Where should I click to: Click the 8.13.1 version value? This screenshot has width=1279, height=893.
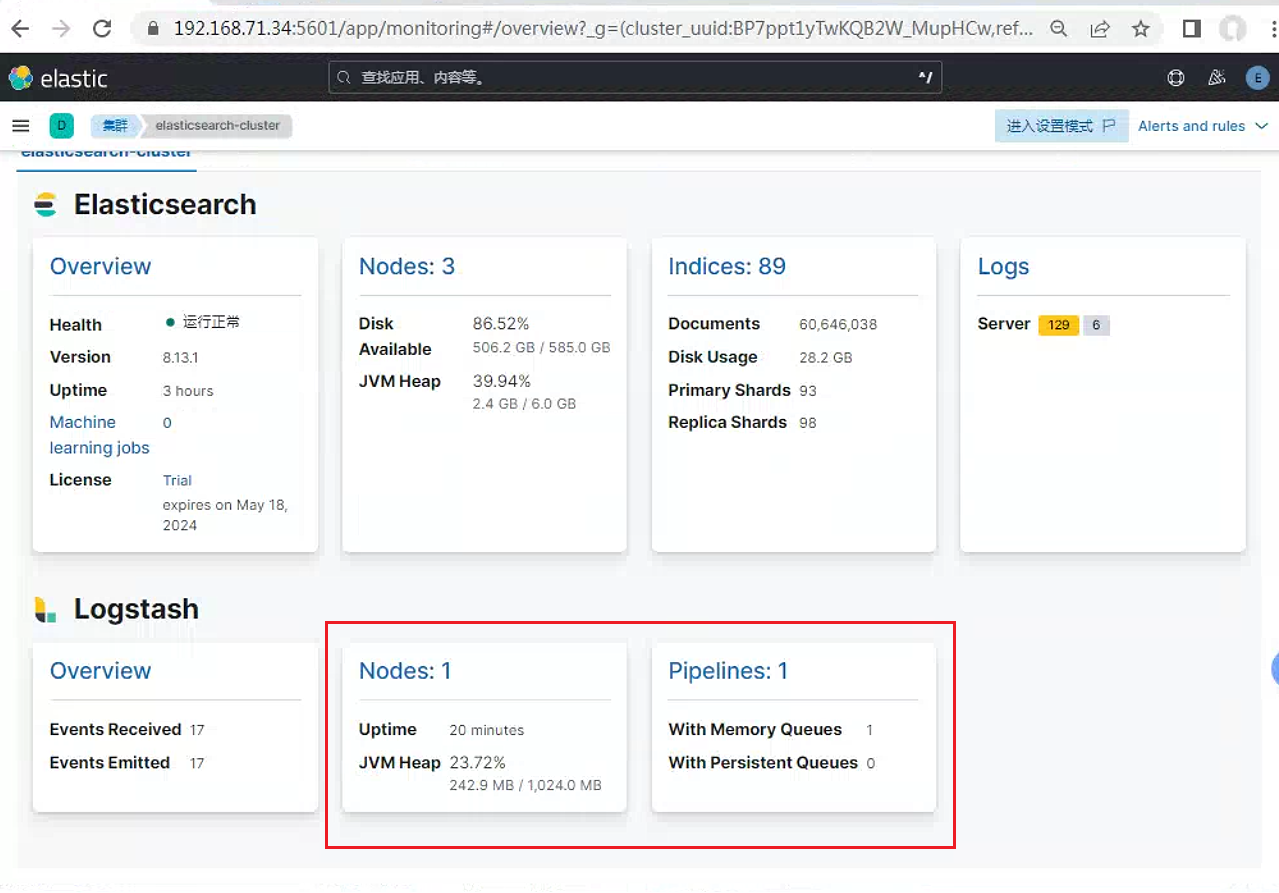tap(179, 357)
